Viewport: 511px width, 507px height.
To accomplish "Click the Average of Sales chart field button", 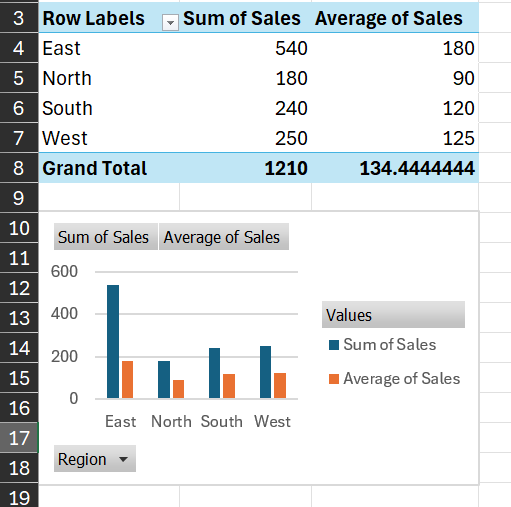I will coord(224,237).
